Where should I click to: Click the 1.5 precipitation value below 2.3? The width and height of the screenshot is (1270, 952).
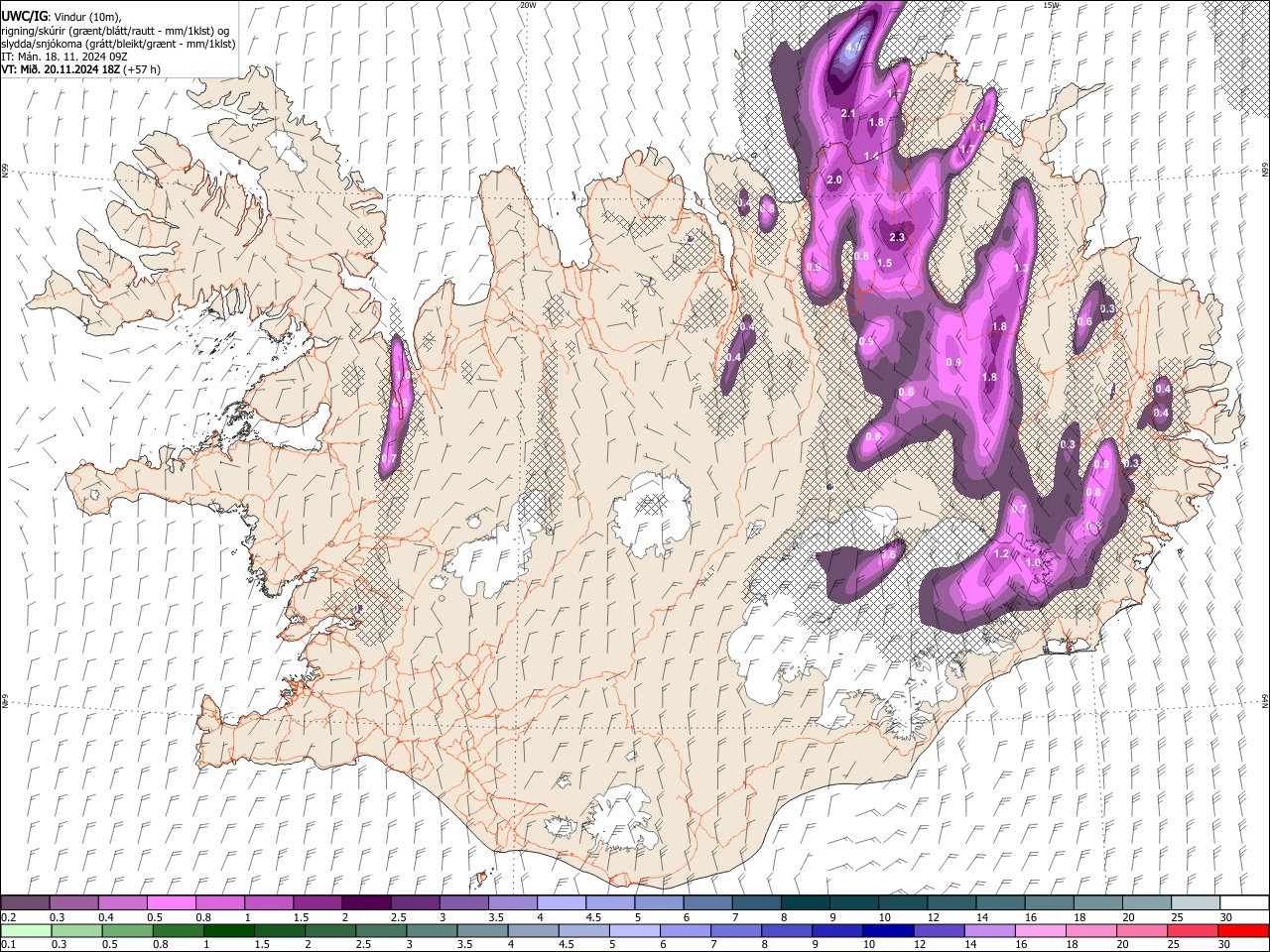[885, 263]
